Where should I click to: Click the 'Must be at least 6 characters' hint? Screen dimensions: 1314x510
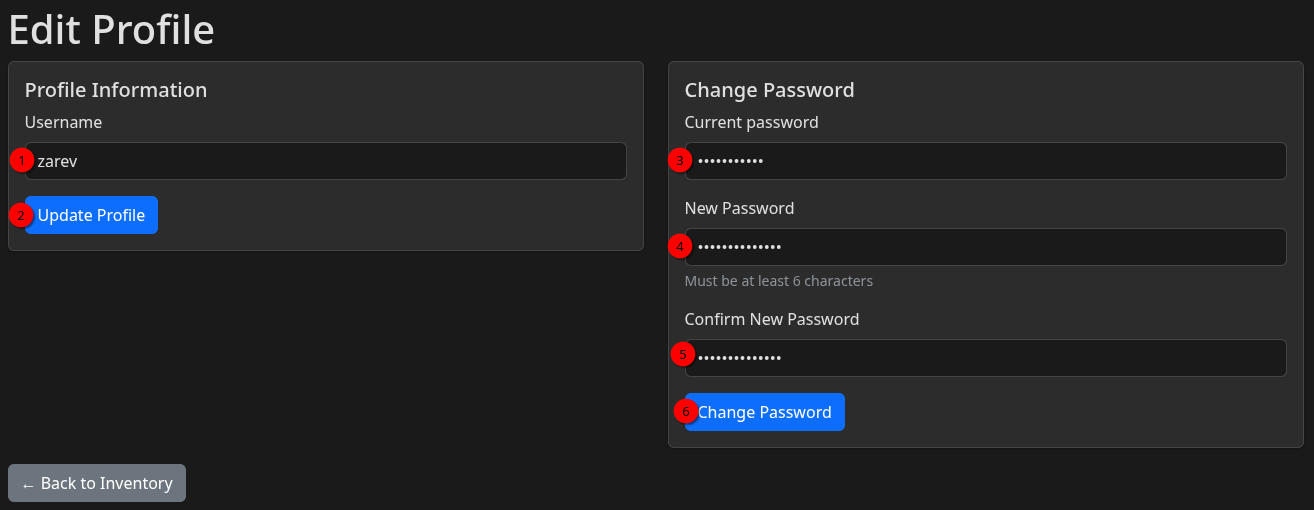779,281
